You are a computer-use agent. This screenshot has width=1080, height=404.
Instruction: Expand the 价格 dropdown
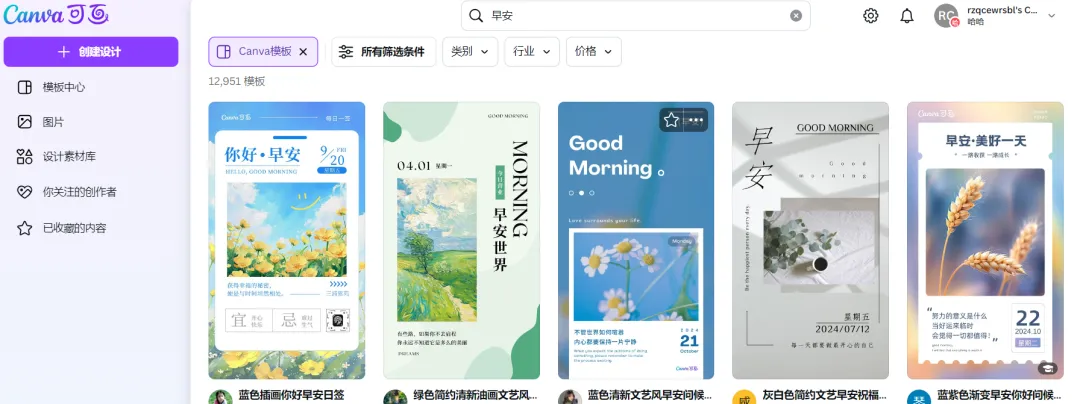point(594,52)
